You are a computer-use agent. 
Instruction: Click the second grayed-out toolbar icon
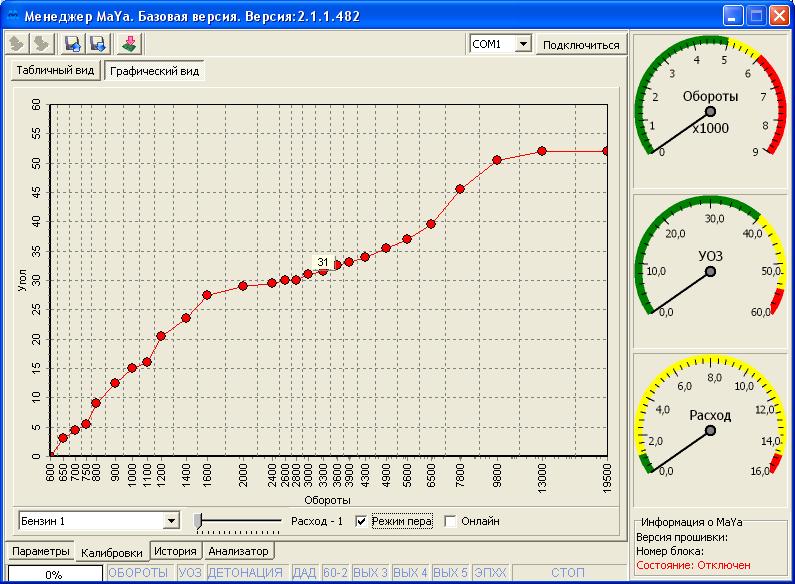click(x=41, y=44)
